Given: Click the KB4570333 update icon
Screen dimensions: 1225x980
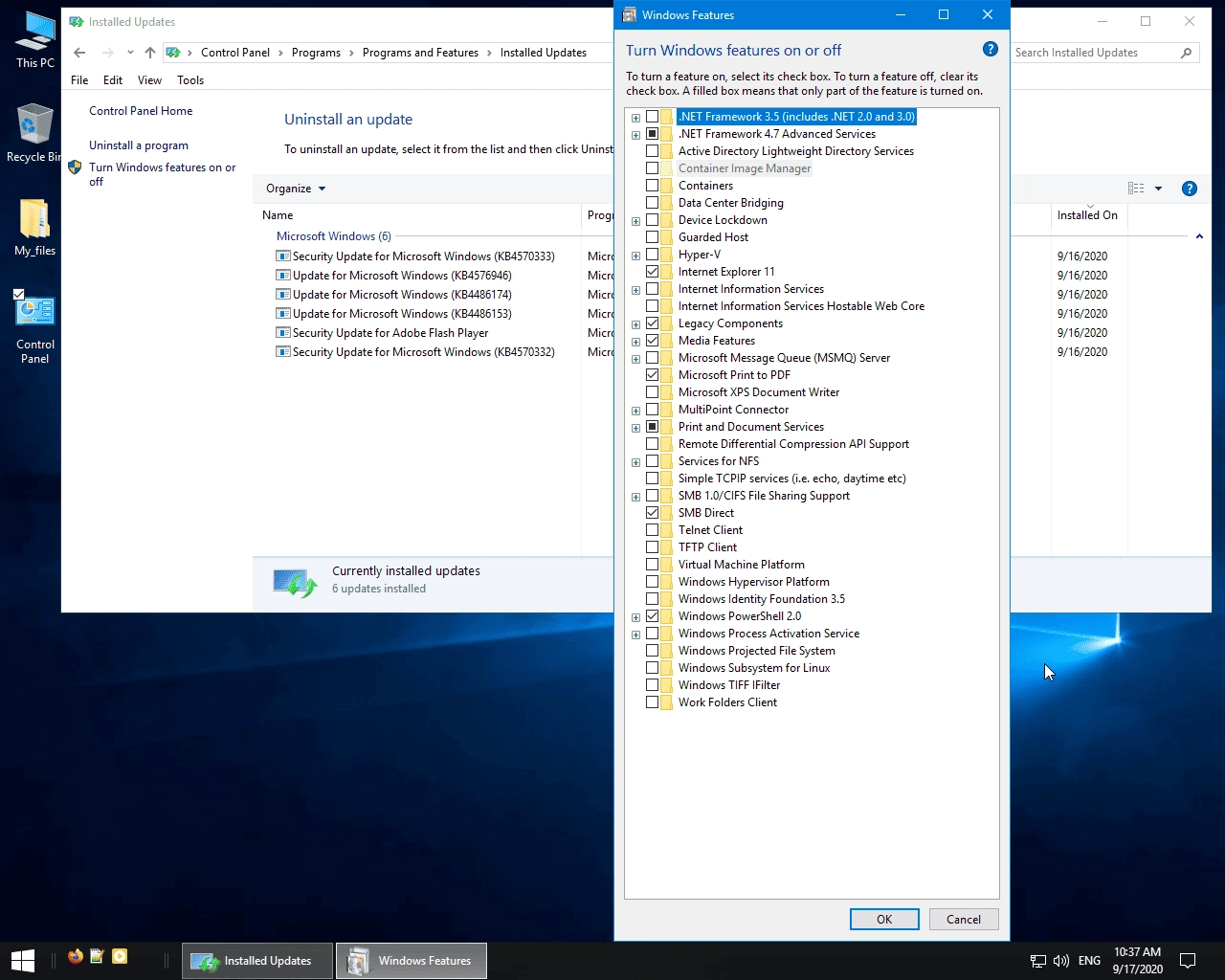Looking at the screenshot, I should coord(282,256).
